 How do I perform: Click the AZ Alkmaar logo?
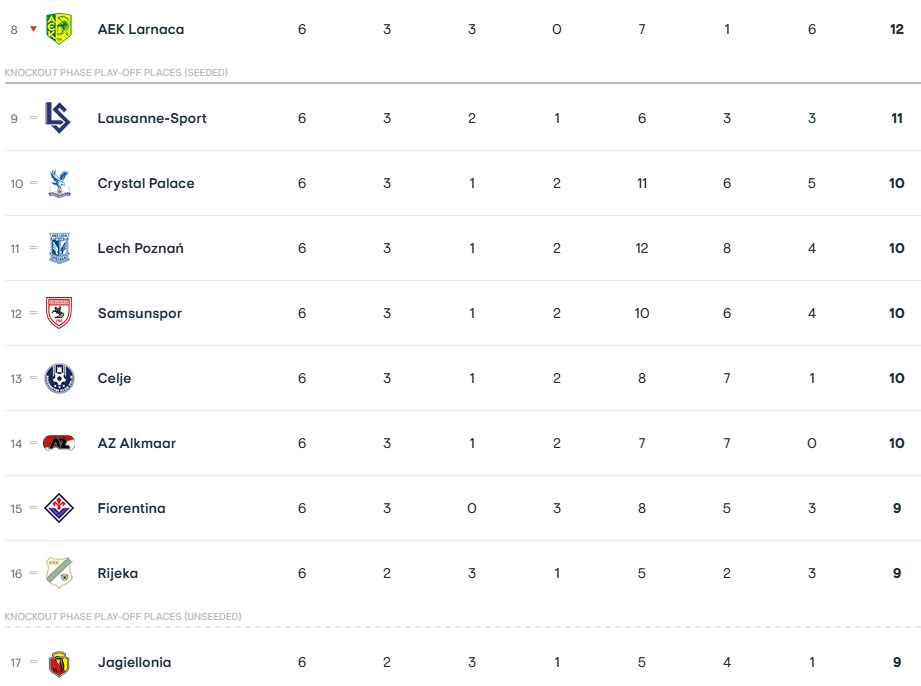[x=60, y=443]
